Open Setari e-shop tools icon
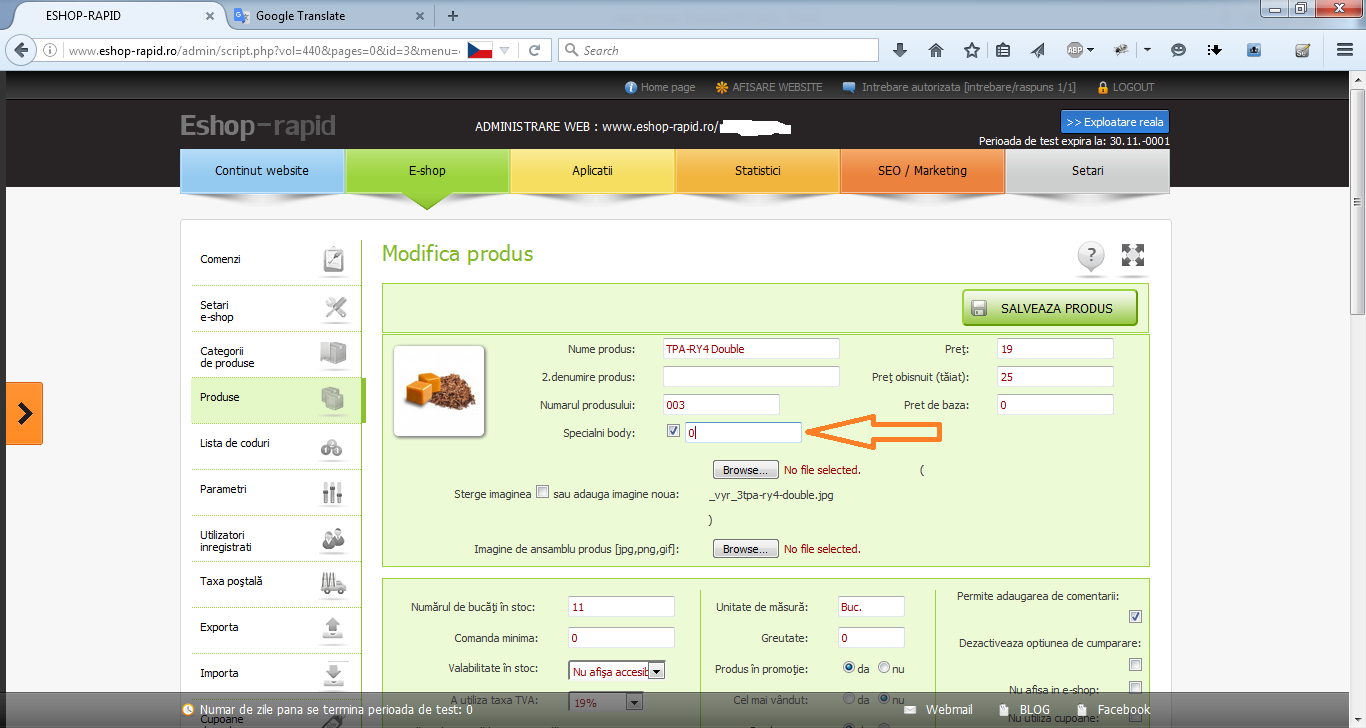 click(x=335, y=308)
